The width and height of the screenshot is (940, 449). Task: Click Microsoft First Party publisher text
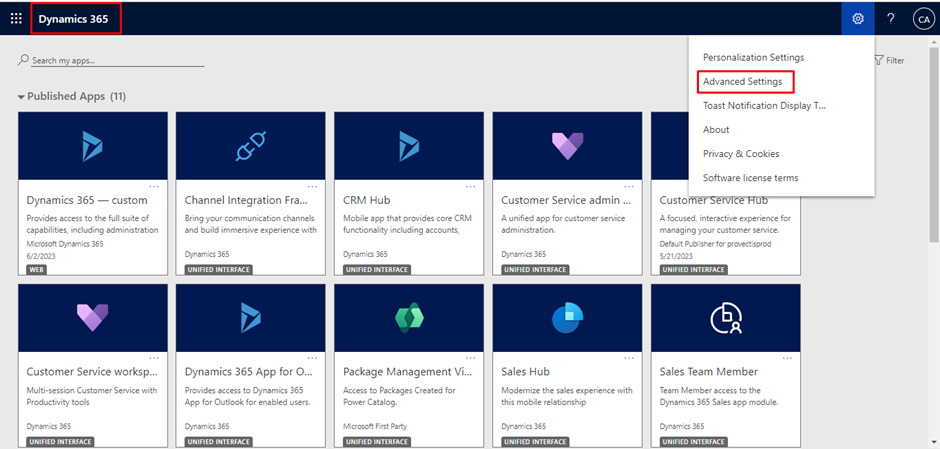point(375,426)
